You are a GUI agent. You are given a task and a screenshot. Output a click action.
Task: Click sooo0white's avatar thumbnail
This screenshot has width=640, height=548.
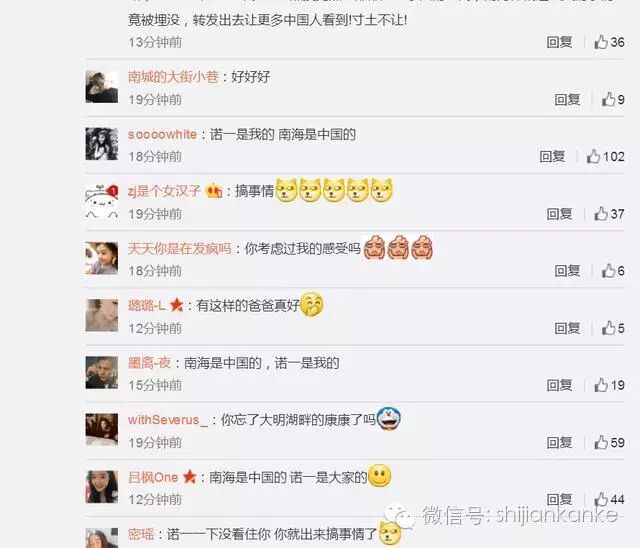pyautogui.click(x=102, y=144)
